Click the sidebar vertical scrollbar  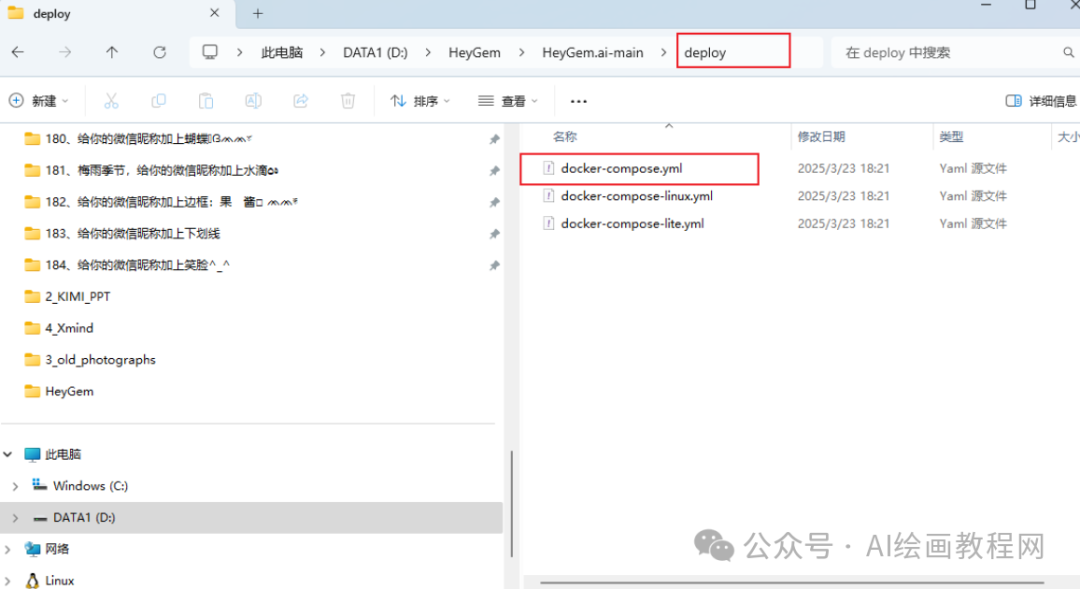pos(512,503)
